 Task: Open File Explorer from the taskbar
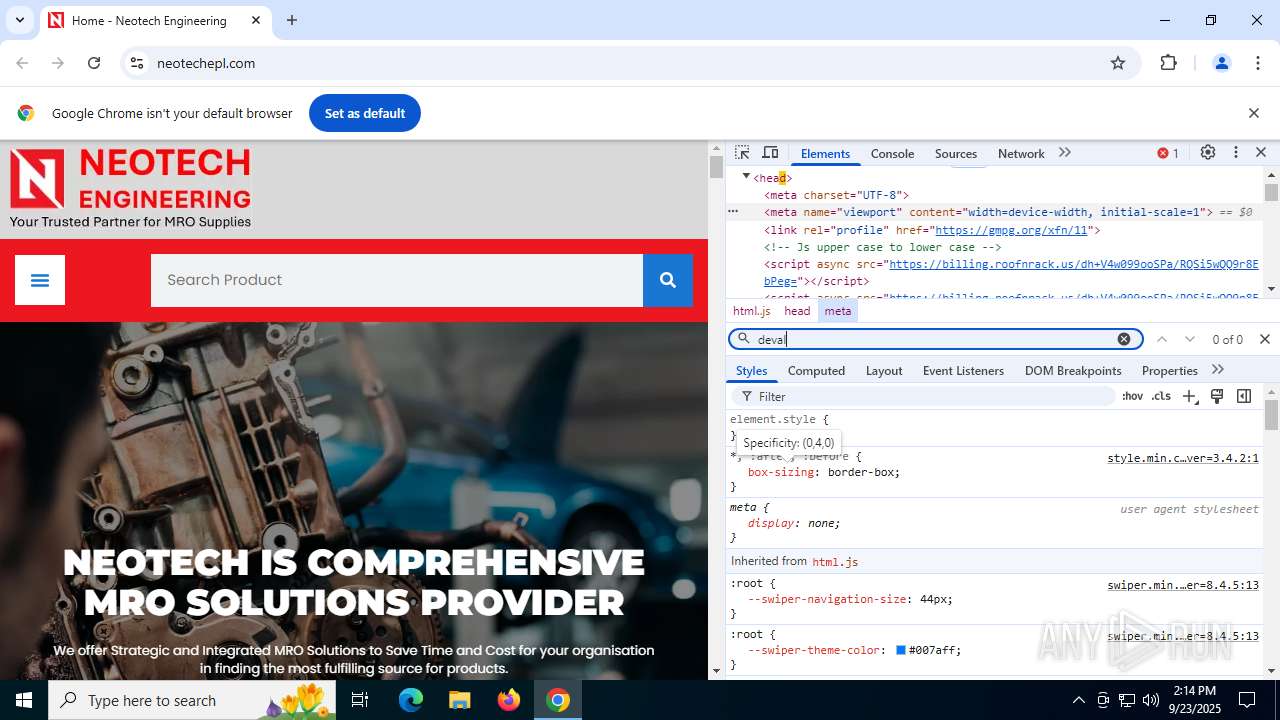tap(459, 700)
